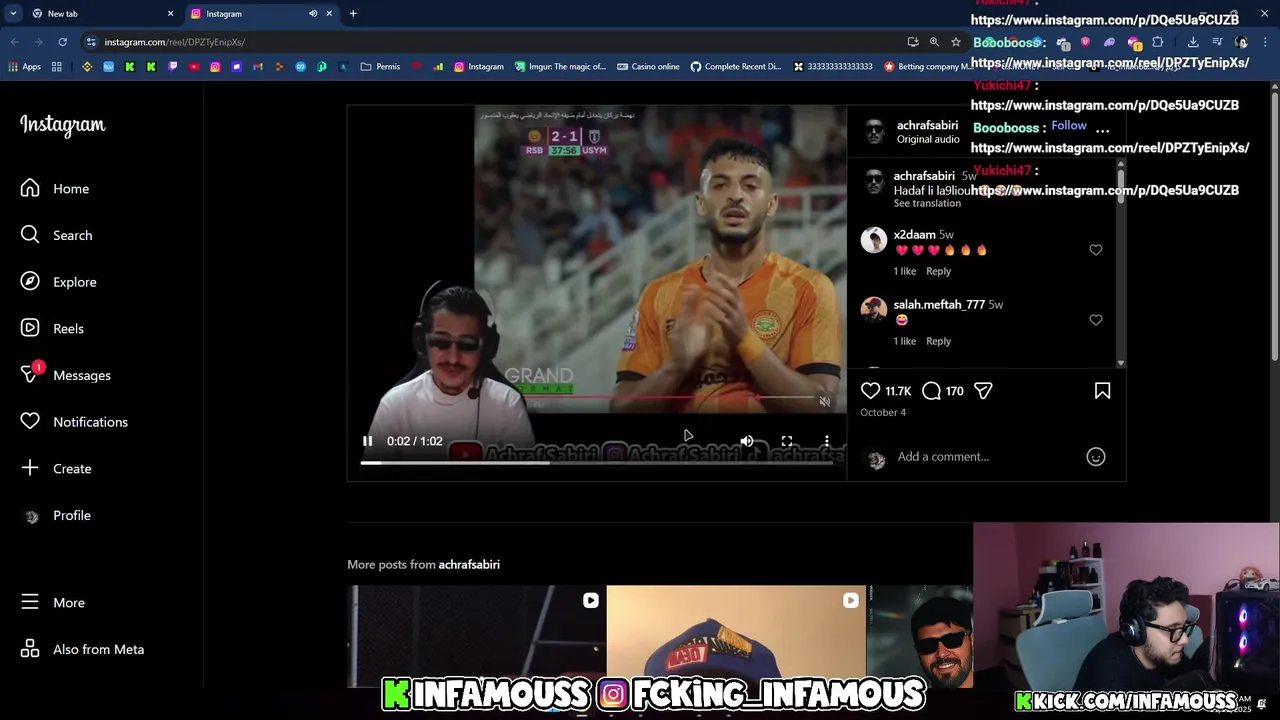Image resolution: width=1280 pixels, height=720 pixels.
Task: Open the Gmail bookmark icon
Action: click(258, 67)
